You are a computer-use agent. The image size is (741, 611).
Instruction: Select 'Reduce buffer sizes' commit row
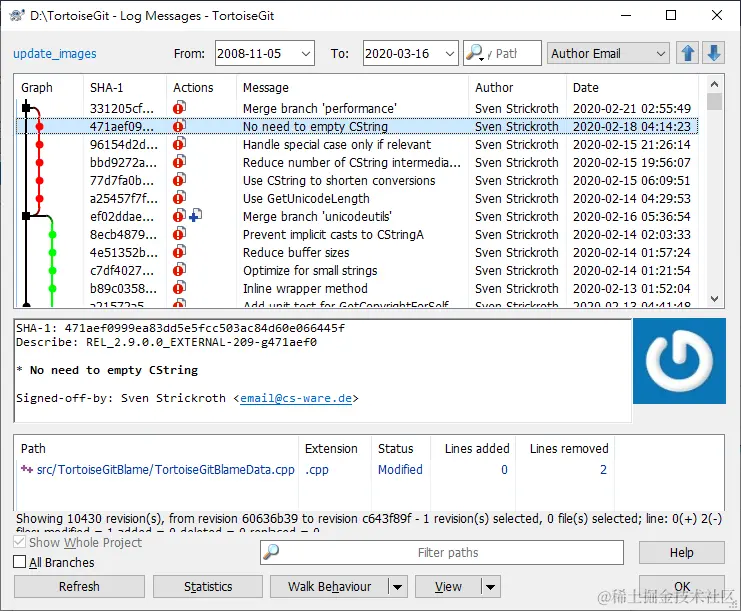(357, 252)
